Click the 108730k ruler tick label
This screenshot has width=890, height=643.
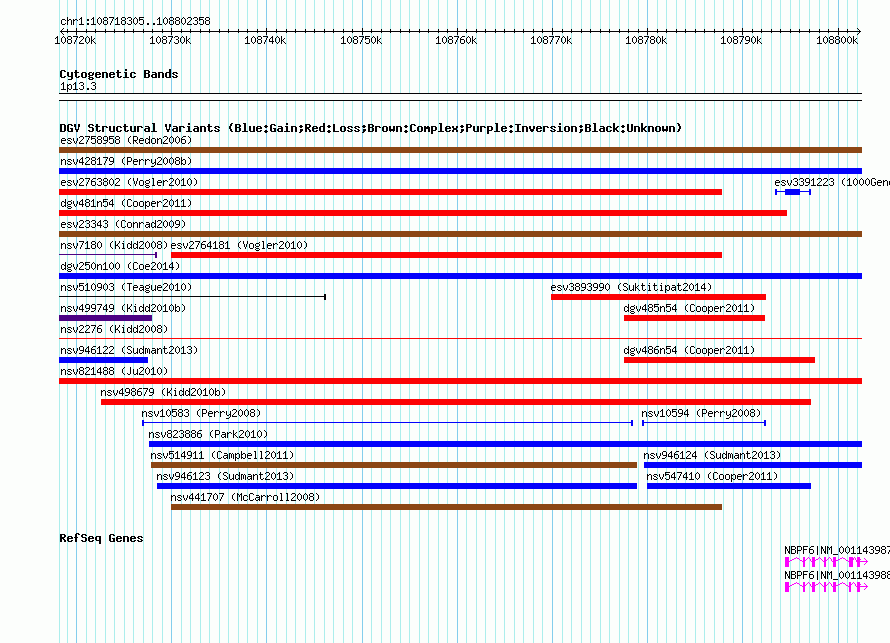170,40
